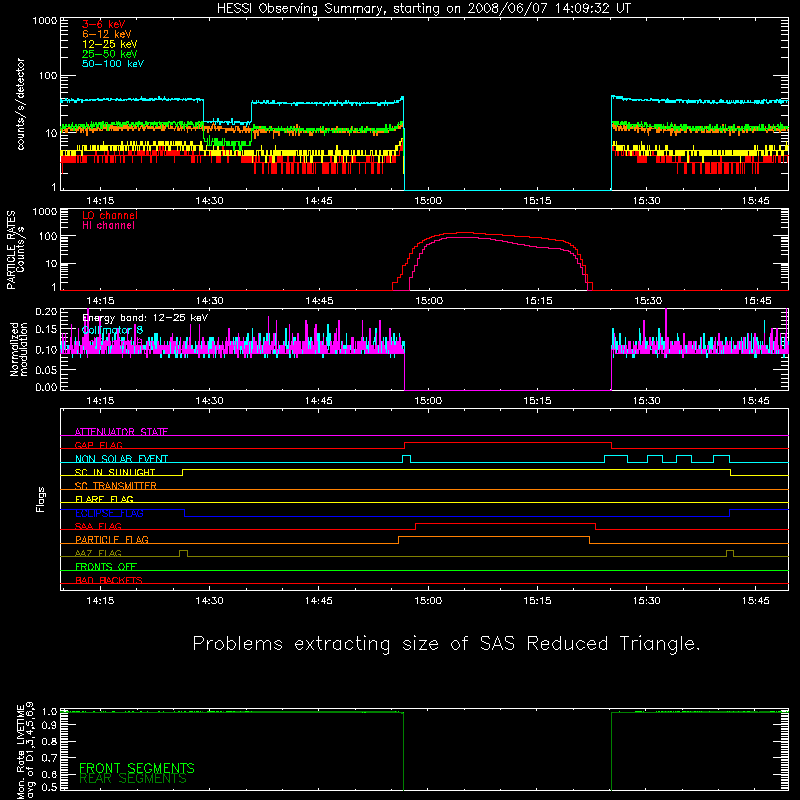Click the 'REAR SEGMENTS' legend label
The height and width of the screenshot is (800, 800).
[x=133, y=779]
